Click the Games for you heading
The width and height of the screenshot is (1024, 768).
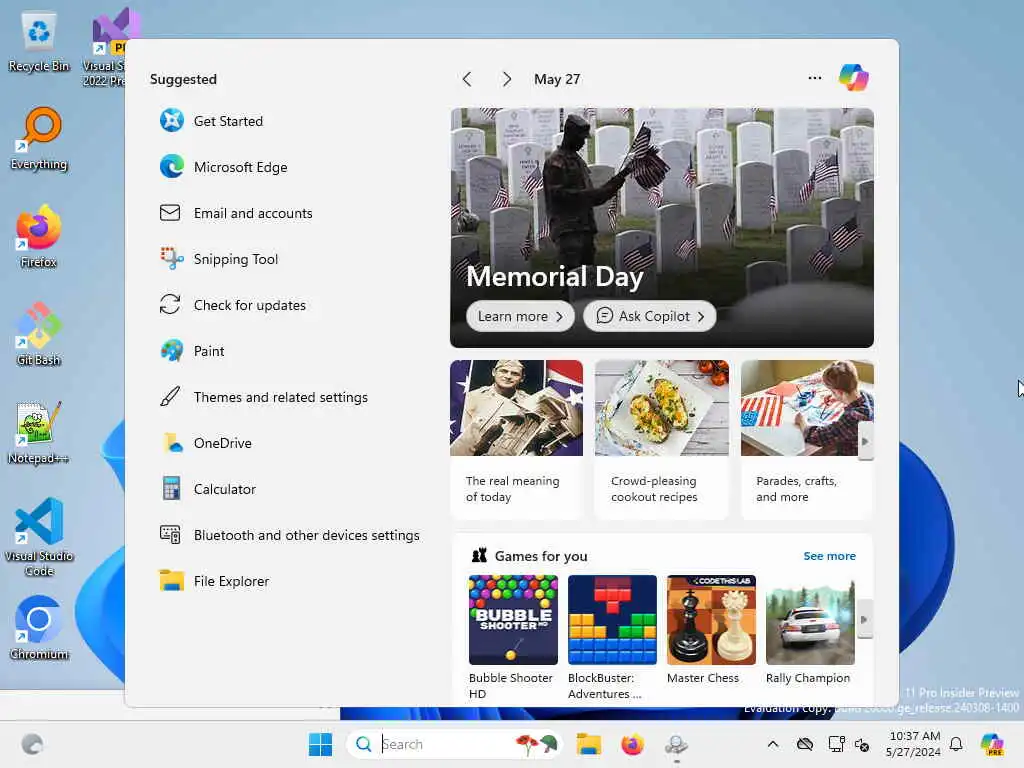541,556
